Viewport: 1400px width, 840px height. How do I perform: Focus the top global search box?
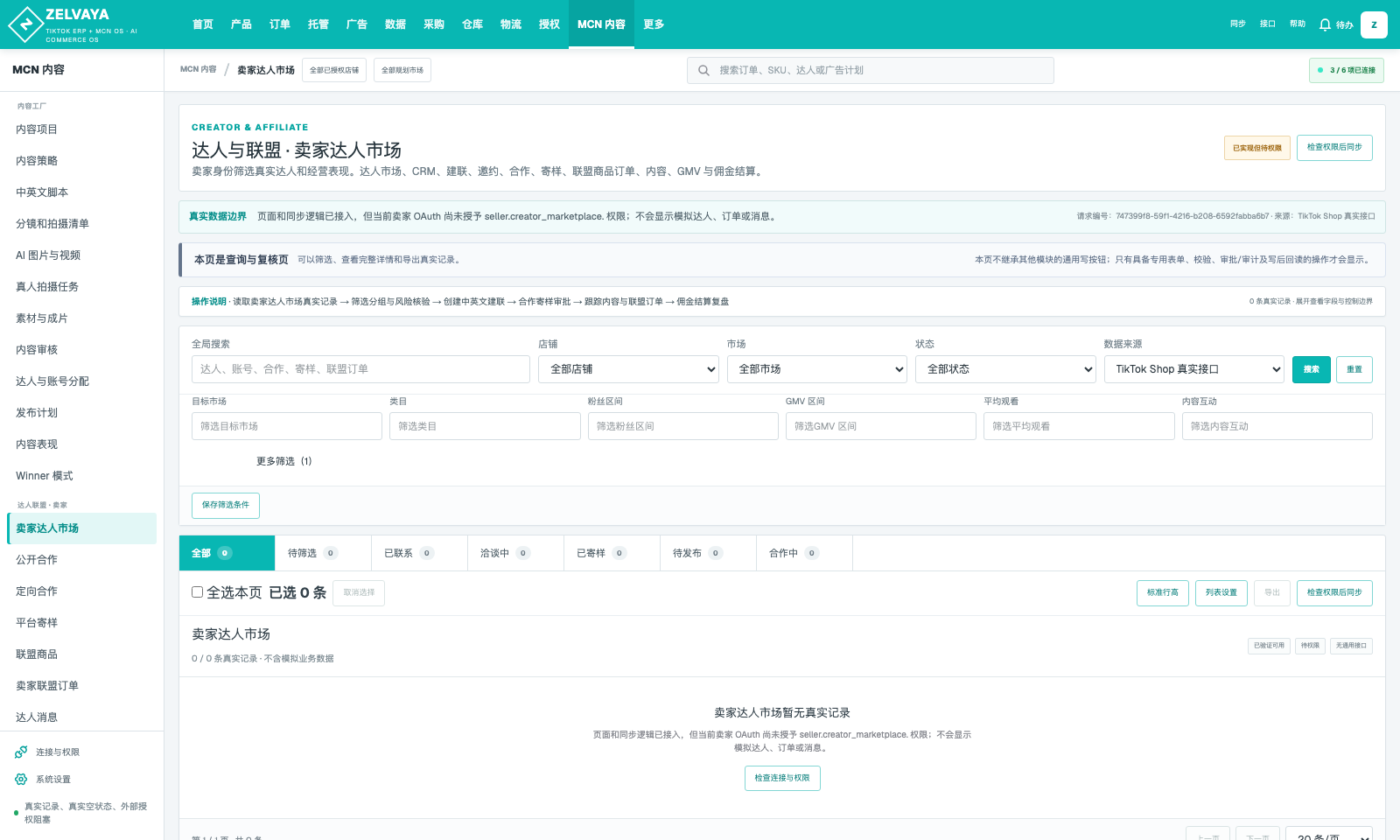pyautogui.click(x=871, y=70)
